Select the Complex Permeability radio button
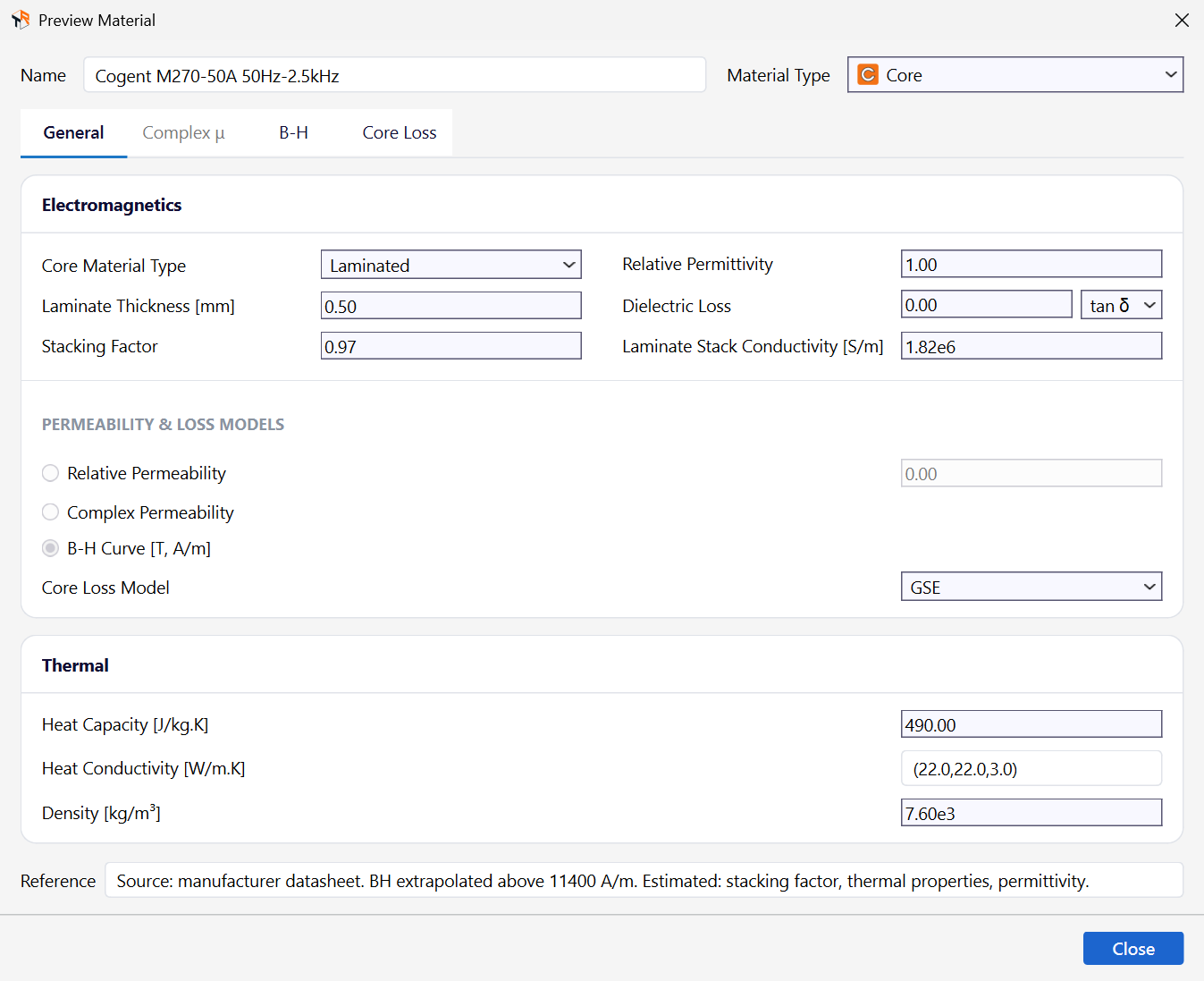Screen dimensions: 1204x981 (51, 512)
